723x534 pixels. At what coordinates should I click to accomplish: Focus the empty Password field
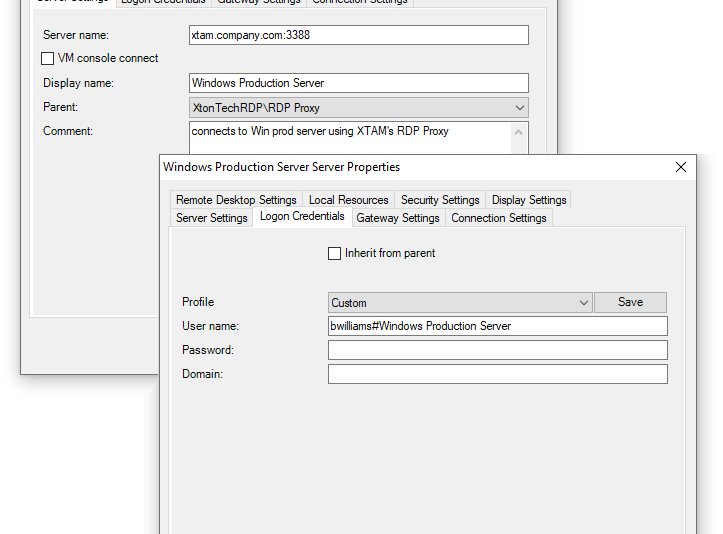[497, 350]
